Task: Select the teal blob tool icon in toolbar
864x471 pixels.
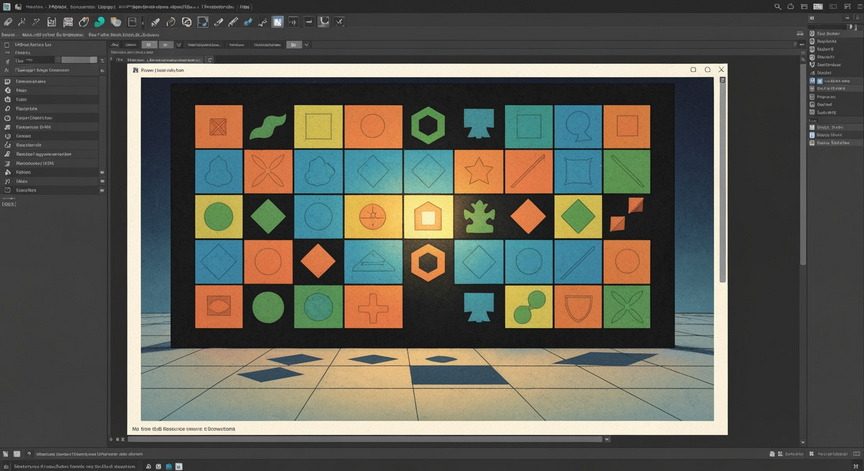Action: click(x=99, y=22)
